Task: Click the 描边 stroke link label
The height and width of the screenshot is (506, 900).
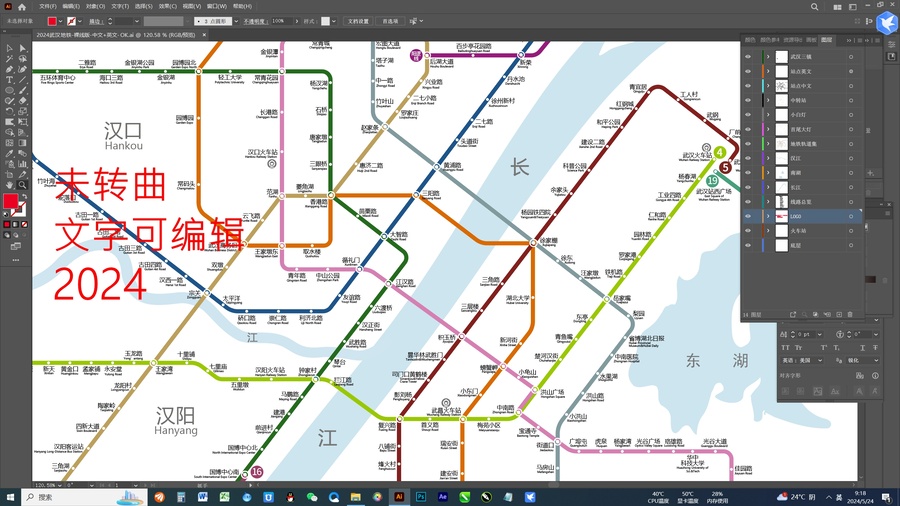Action: [x=97, y=21]
